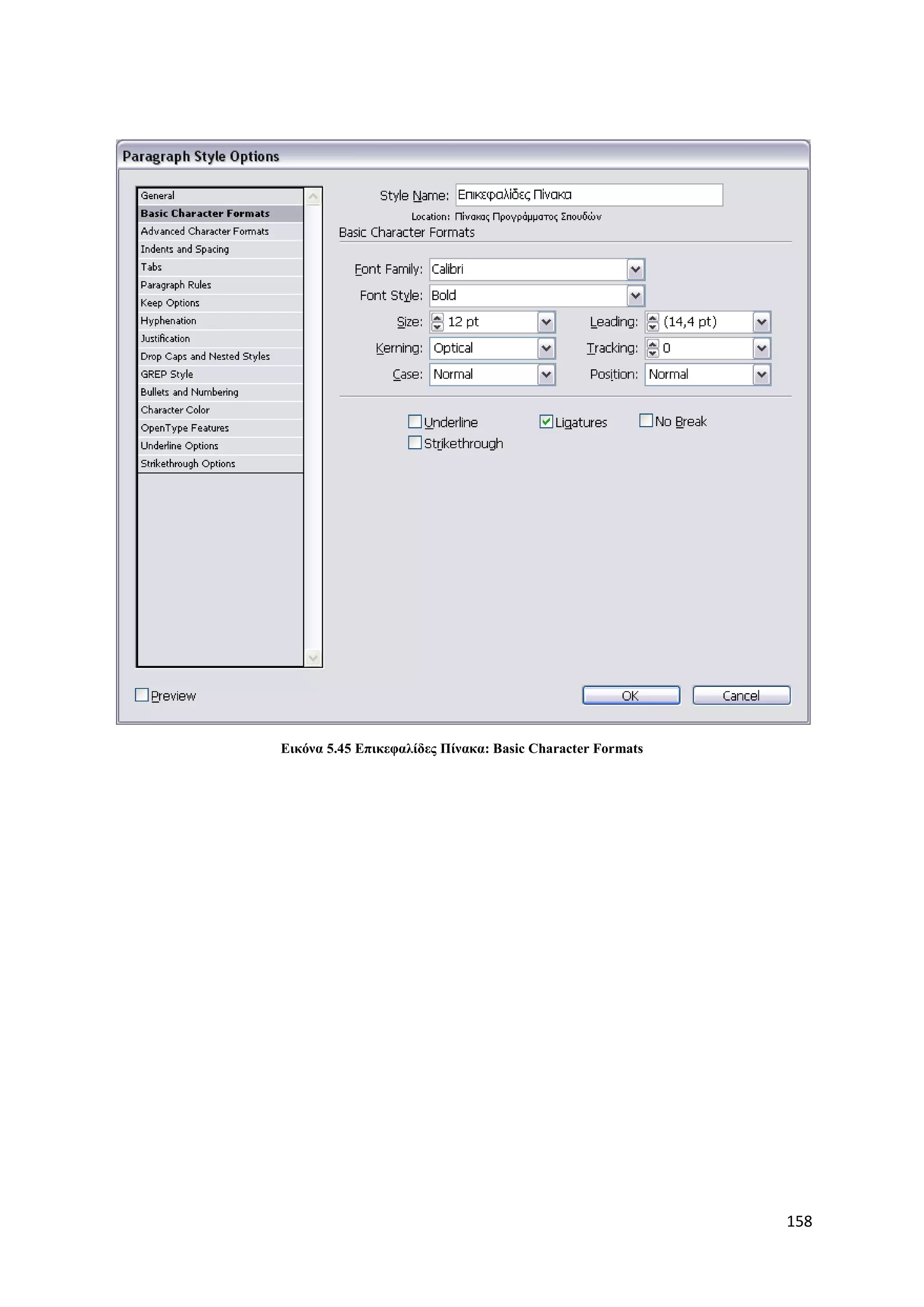Enable the Underline checkbox
Viewport: 924px width, 1307px height.
coord(415,422)
